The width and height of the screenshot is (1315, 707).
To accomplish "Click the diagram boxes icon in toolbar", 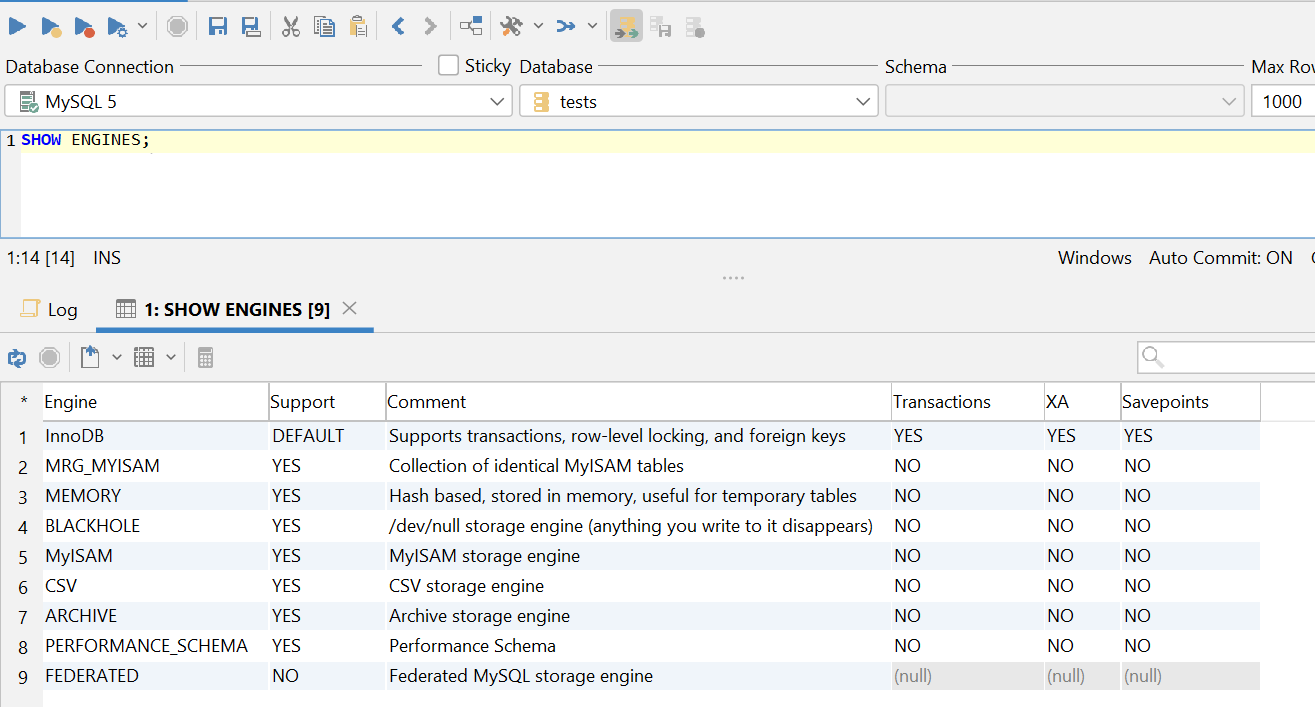I will point(471,26).
